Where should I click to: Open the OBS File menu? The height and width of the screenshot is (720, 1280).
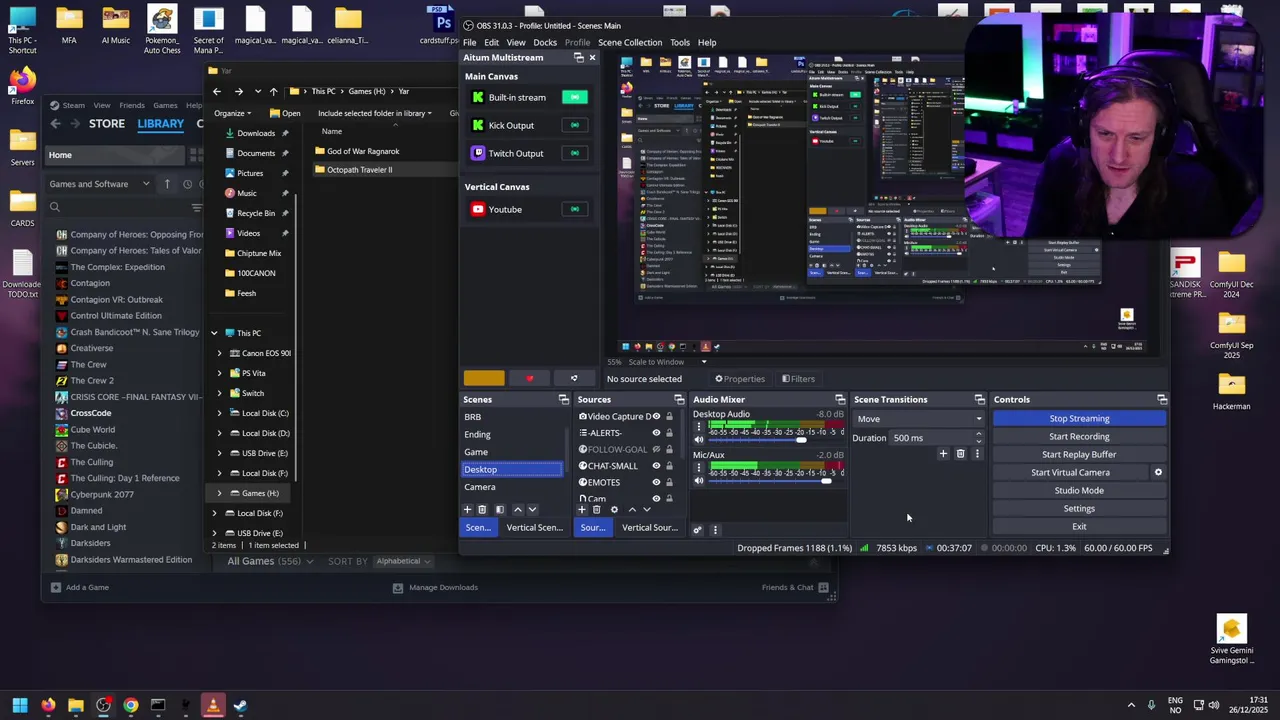point(469,43)
